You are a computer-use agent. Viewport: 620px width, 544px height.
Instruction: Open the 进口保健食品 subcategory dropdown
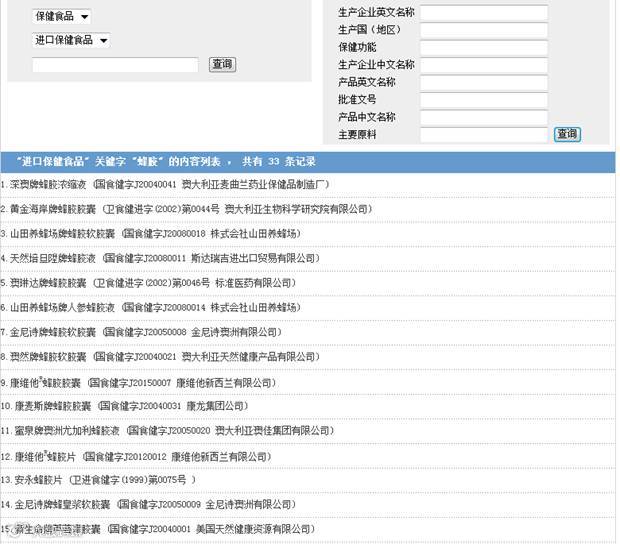point(71,40)
